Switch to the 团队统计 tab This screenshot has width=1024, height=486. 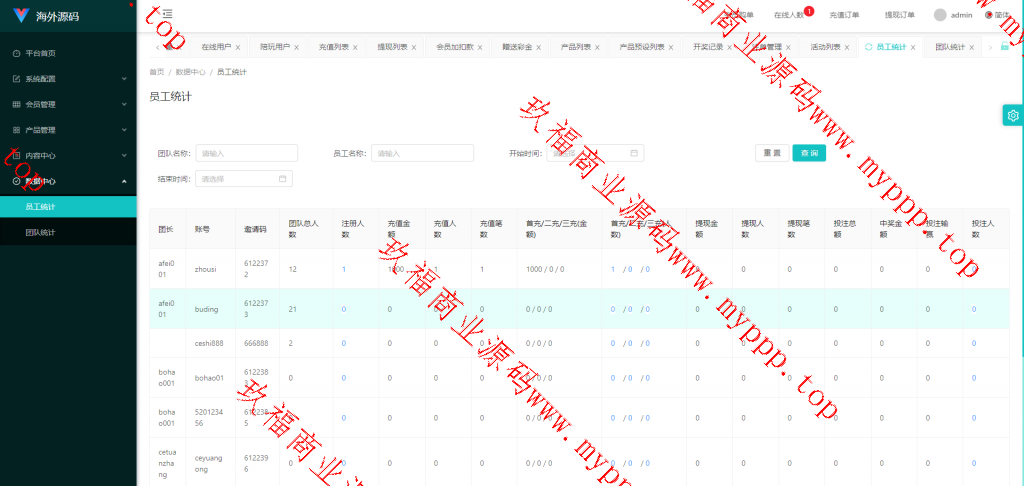[x=950, y=47]
